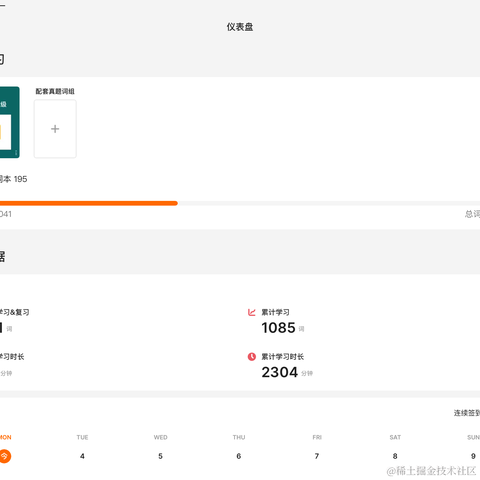This screenshot has width=480, height=480.
Task: Click the 累计学习时长 clock icon
Action: (x=252, y=357)
